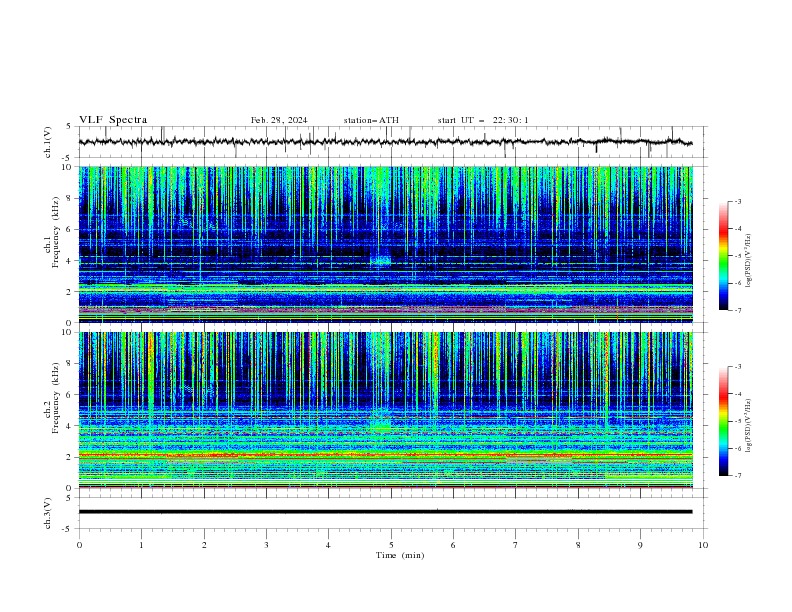The height and width of the screenshot is (612, 792).
Task: Click time tick label "9" on the x-axis
Action: pyautogui.click(x=640, y=545)
